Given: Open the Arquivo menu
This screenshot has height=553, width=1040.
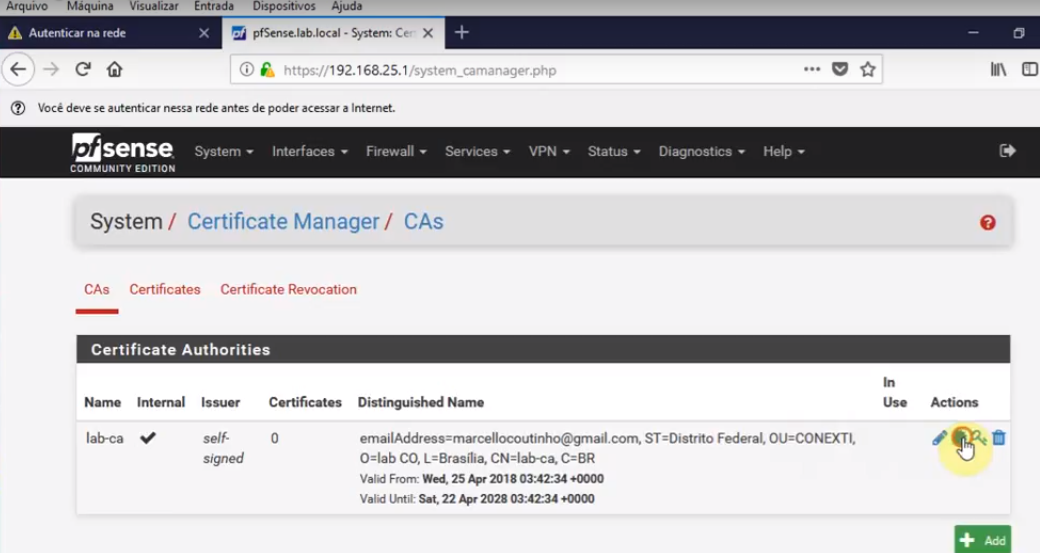Looking at the screenshot, I should pos(27,7).
